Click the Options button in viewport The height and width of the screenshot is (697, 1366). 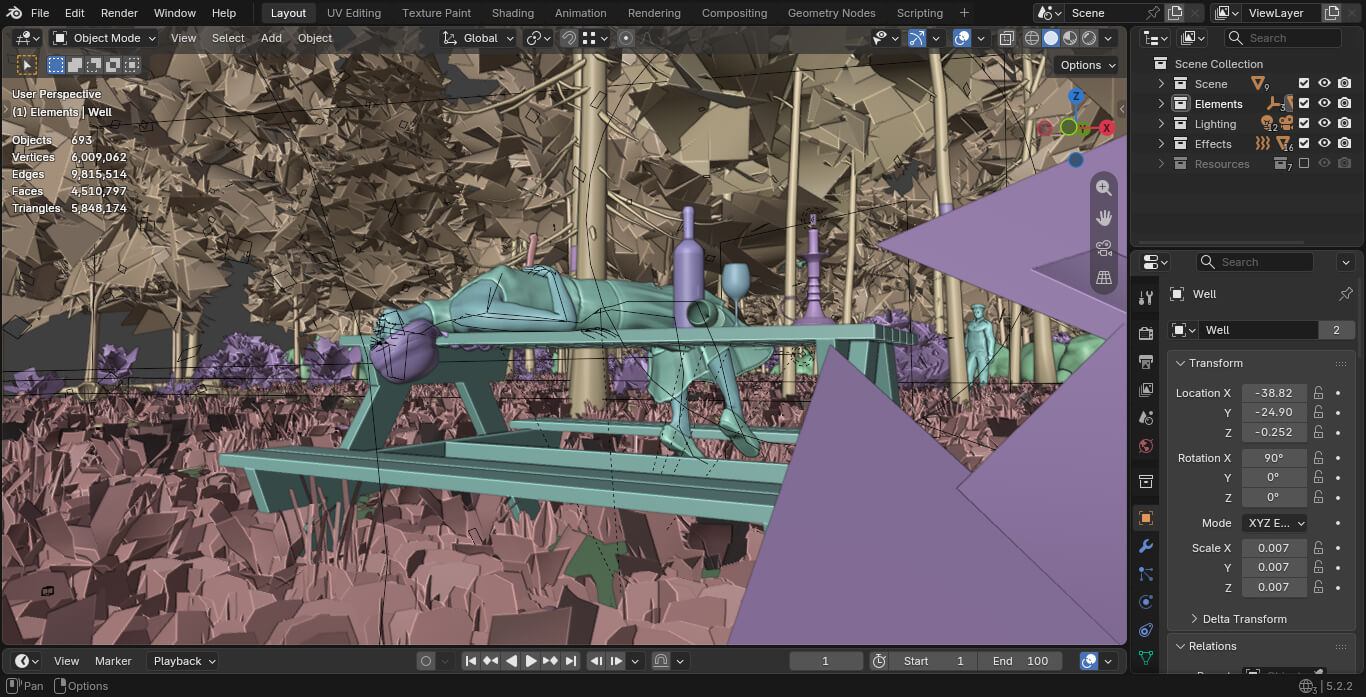click(x=1088, y=65)
